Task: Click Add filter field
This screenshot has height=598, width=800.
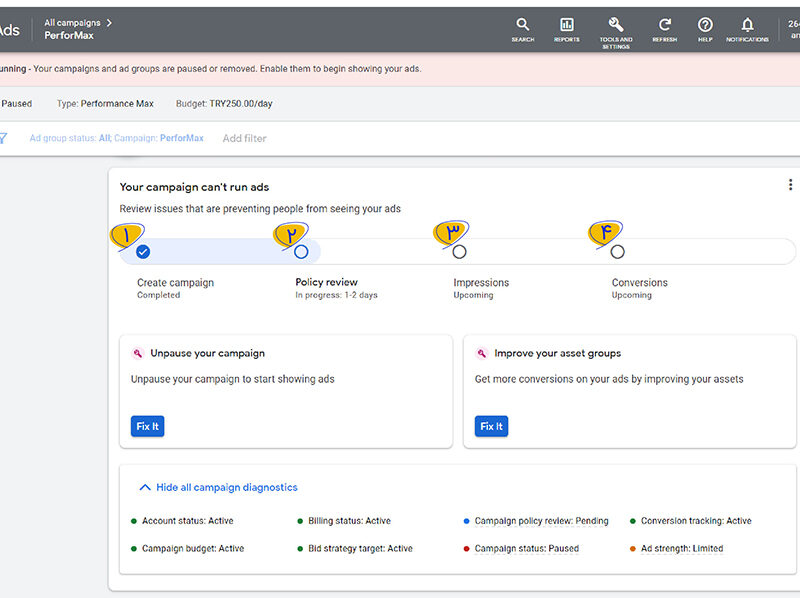Action: pos(244,138)
